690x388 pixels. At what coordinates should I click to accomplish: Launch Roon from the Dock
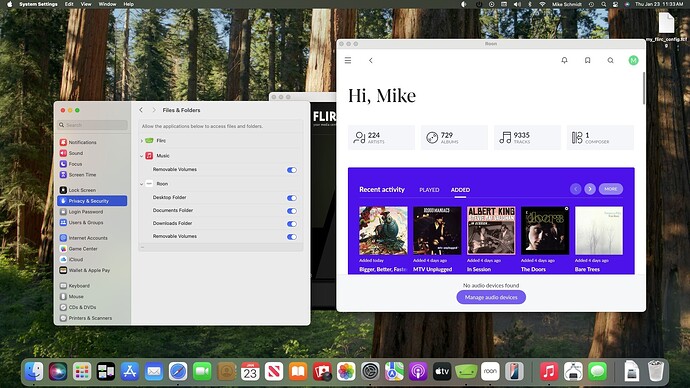pyautogui.click(x=490, y=371)
